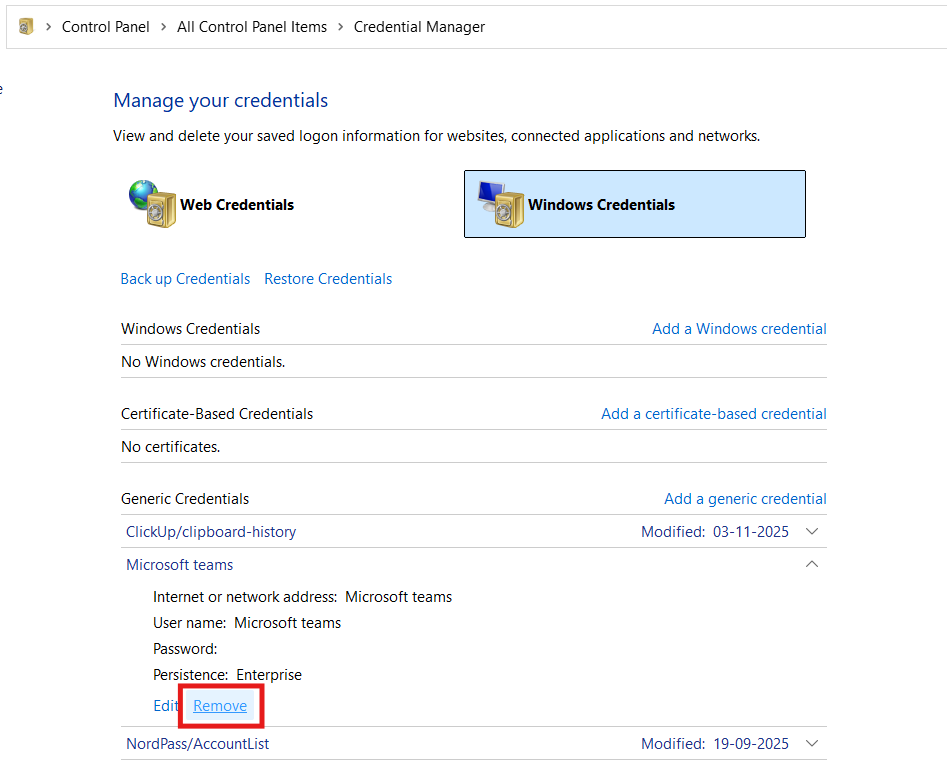The image size is (947, 770).
Task: Open the Web Credentials view
Action: 237,204
